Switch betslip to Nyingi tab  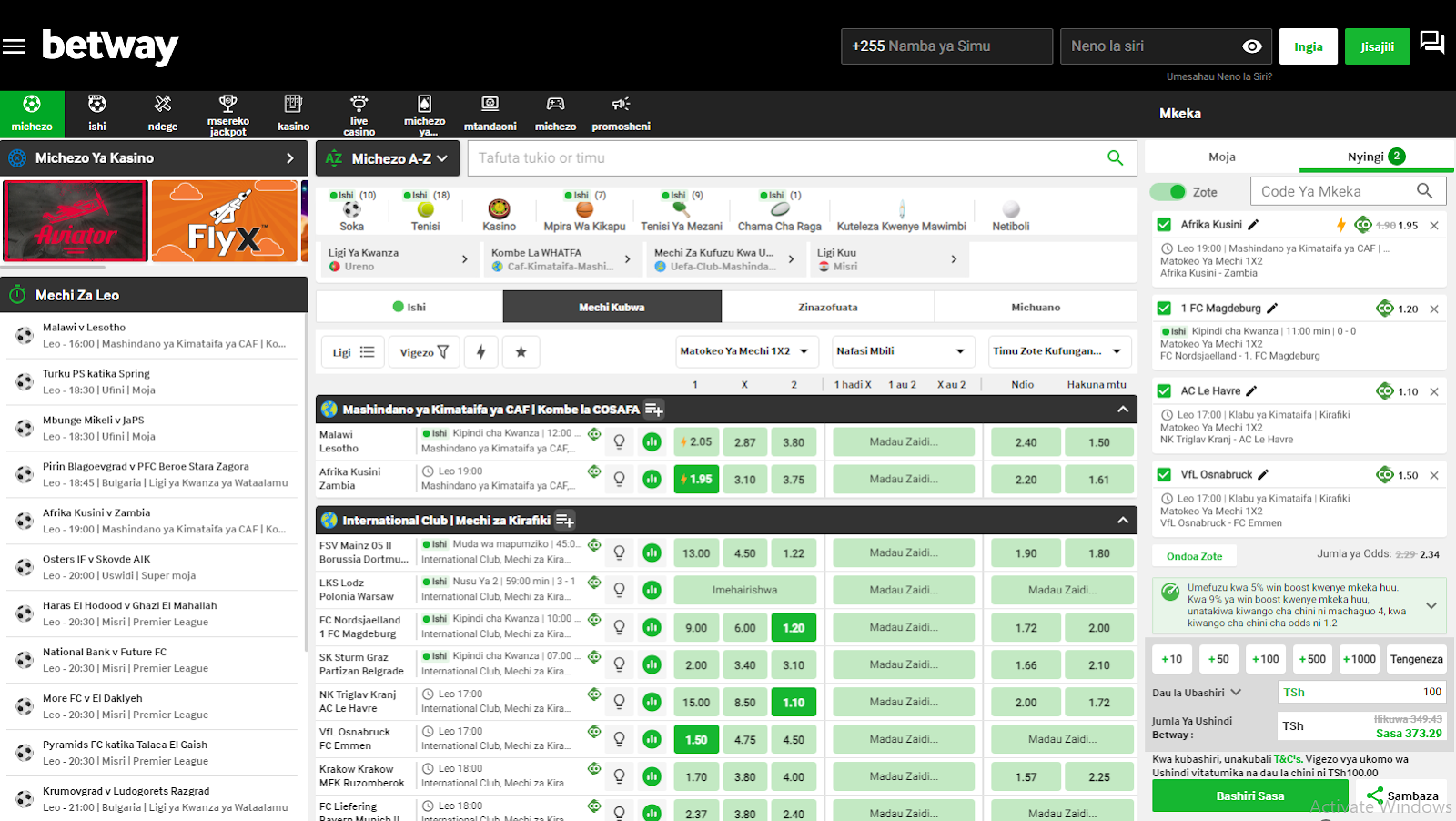coord(1376,157)
